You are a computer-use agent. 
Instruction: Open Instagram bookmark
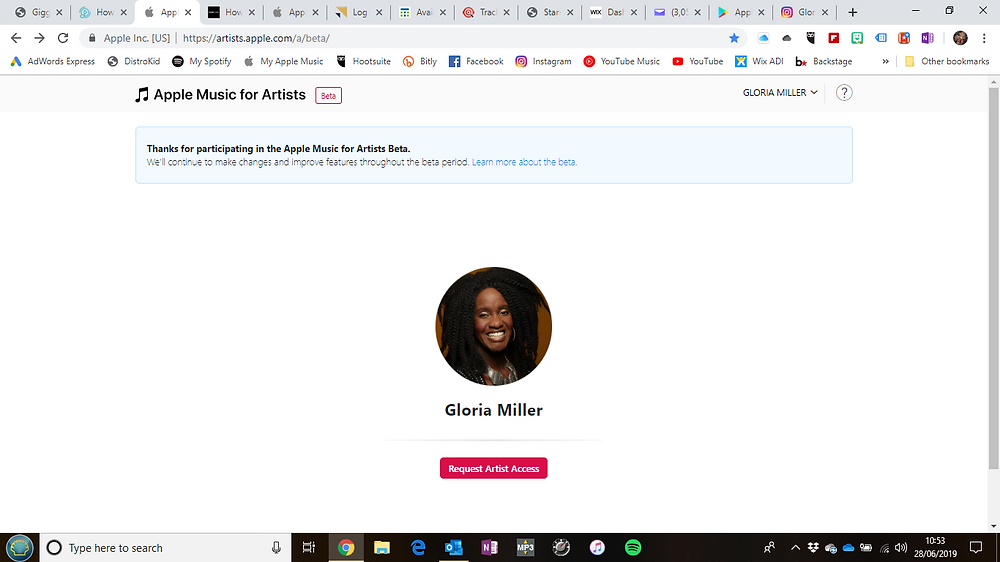543,61
